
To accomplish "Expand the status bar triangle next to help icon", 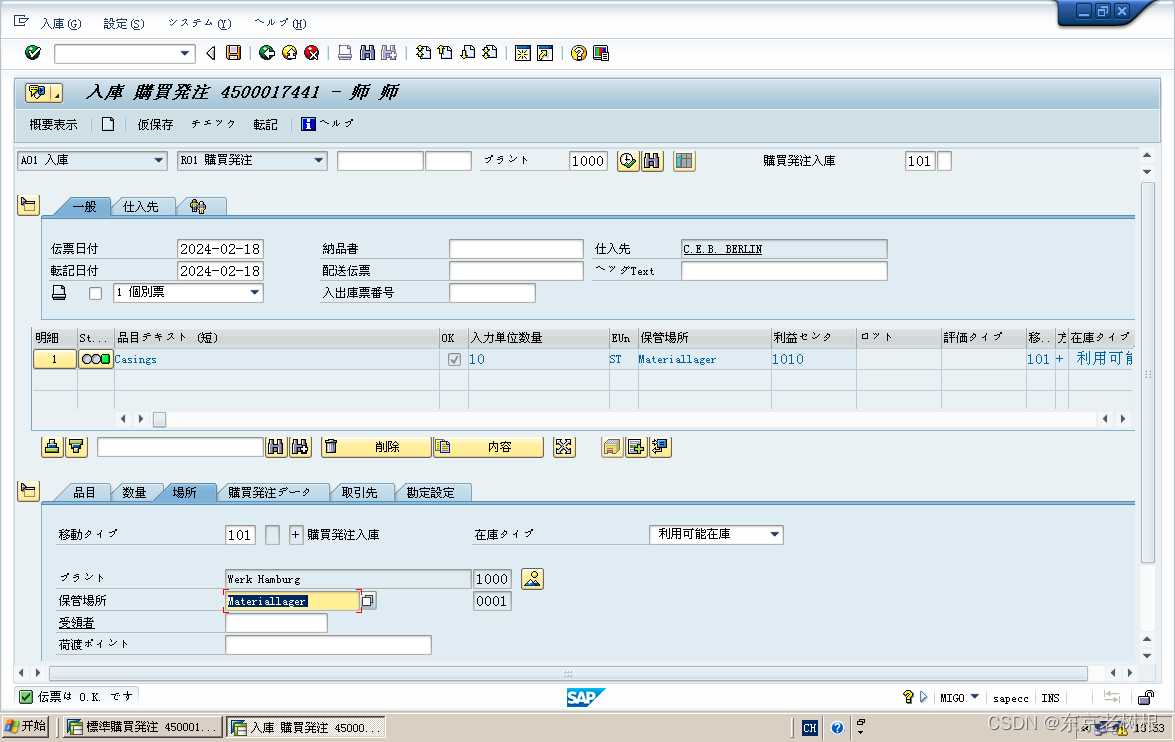I will click(923, 697).
